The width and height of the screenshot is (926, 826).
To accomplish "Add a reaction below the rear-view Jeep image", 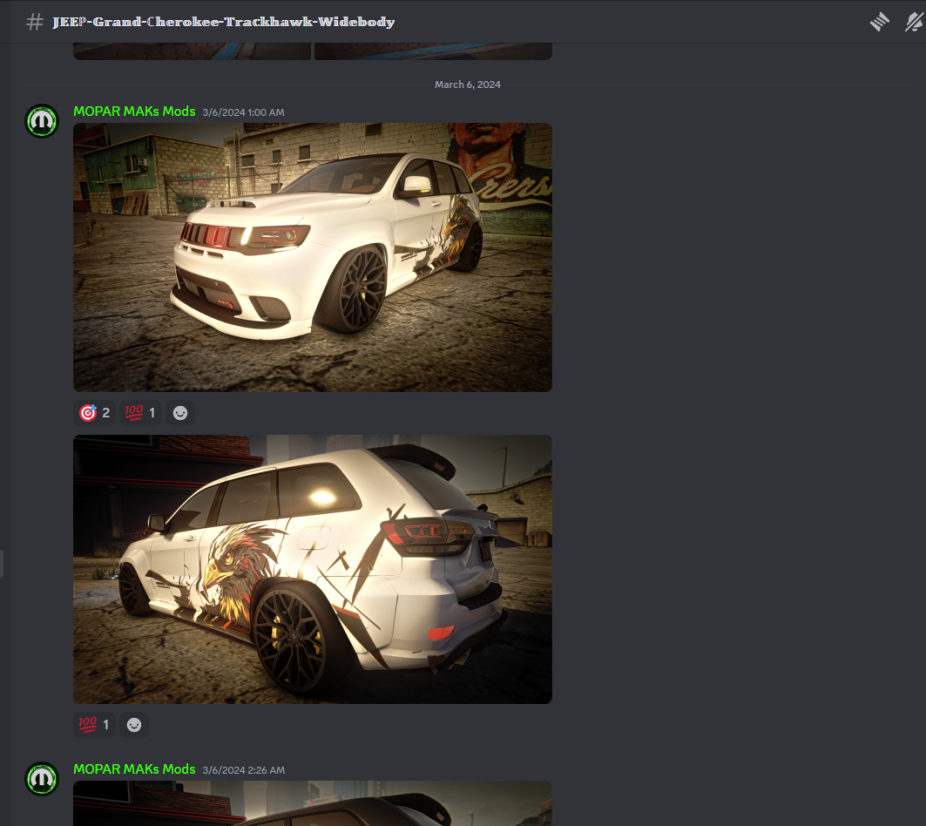I will pyautogui.click(x=134, y=724).
